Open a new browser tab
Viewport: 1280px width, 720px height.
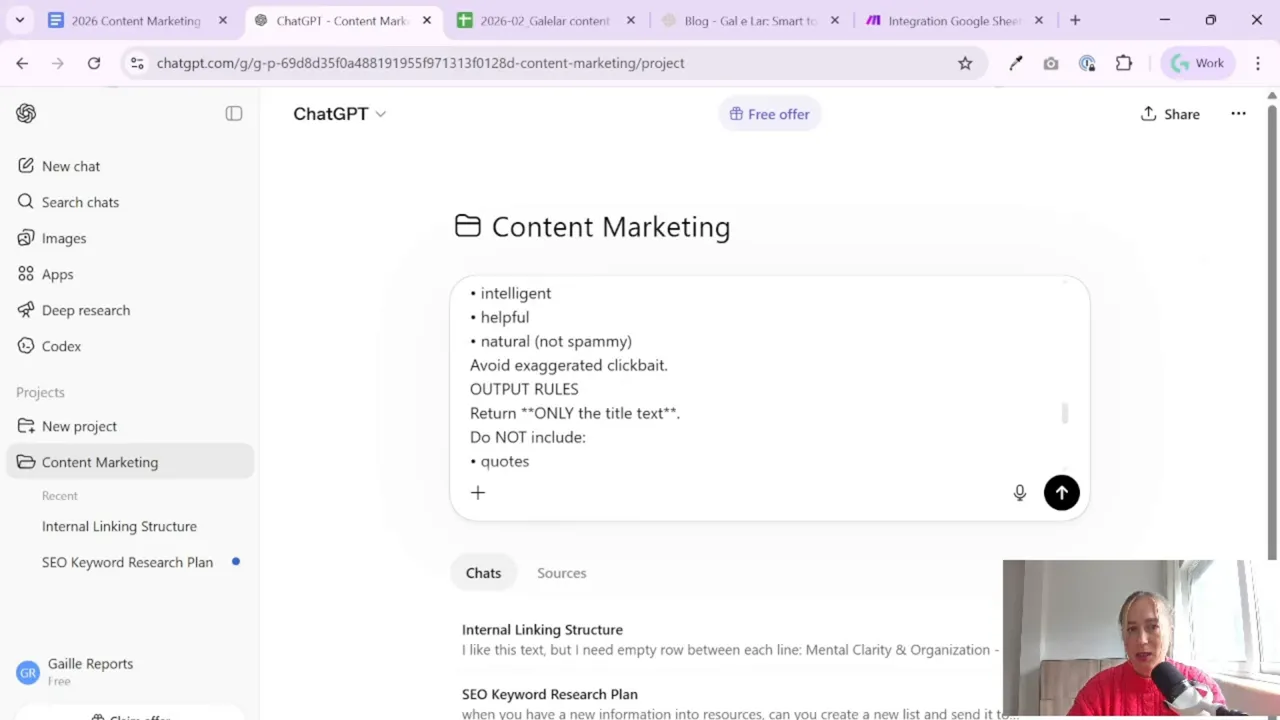click(1075, 20)
